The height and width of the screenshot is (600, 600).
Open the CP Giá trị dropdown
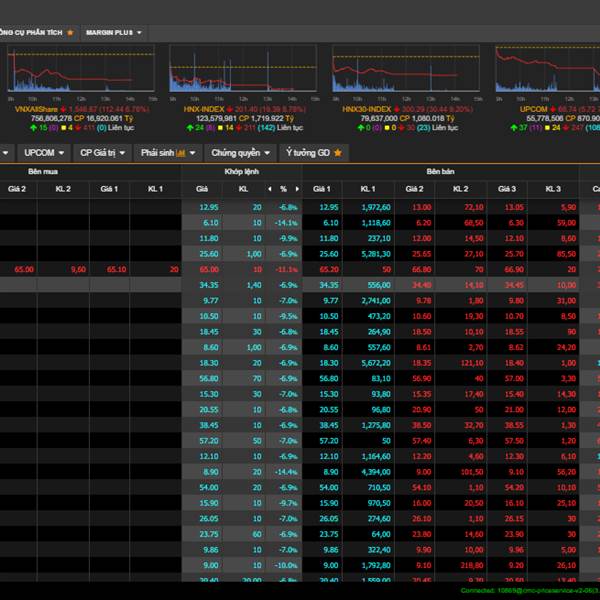point(102,153)
